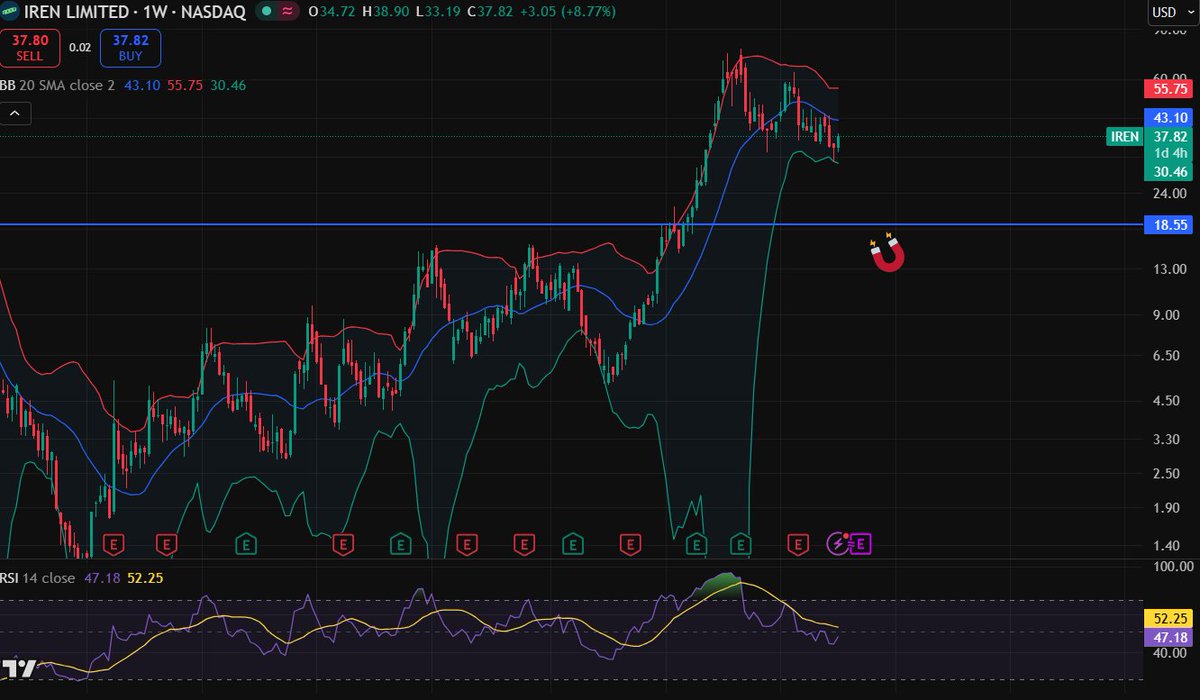
Task: Select the blue horizontal line at 18.55
Action: 570,225
